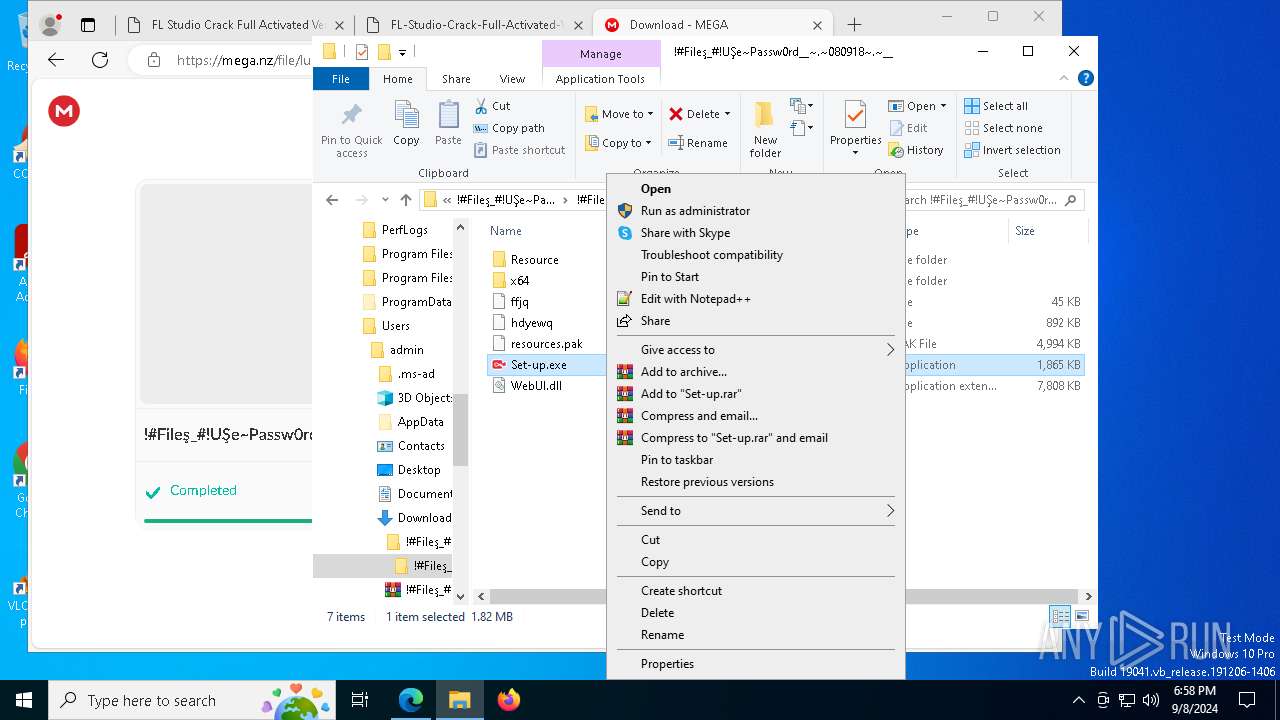1280x720 pixels.
Task: Select the Resource folder in file list
Action: pyautogui.click(x=534, y=260)
